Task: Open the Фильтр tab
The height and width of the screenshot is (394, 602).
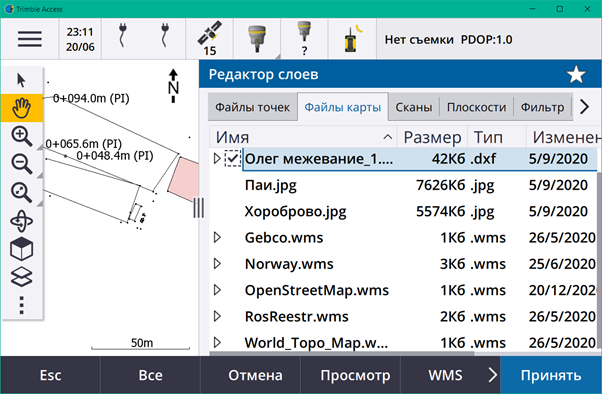Action: (542, 107)
